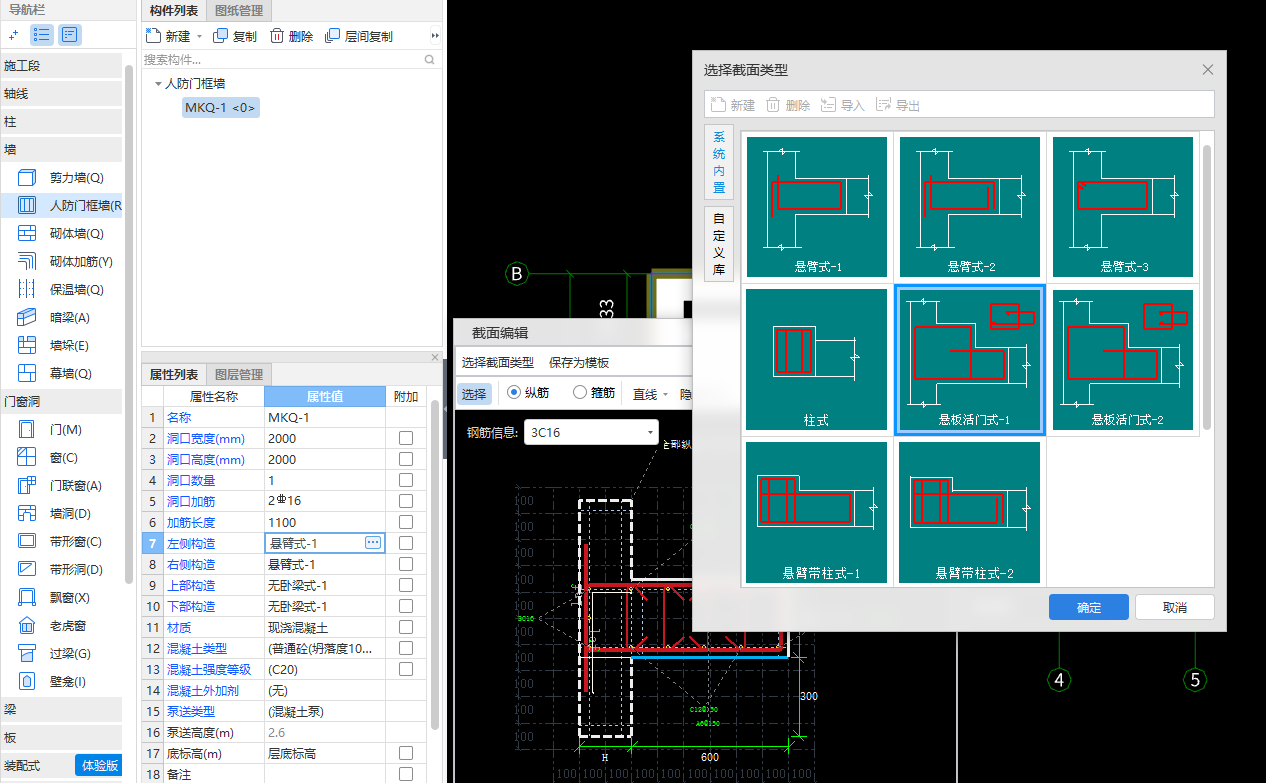Expand the 柱 navigation group
Viewport: 1266px width, 783px height.
point(61,122)
